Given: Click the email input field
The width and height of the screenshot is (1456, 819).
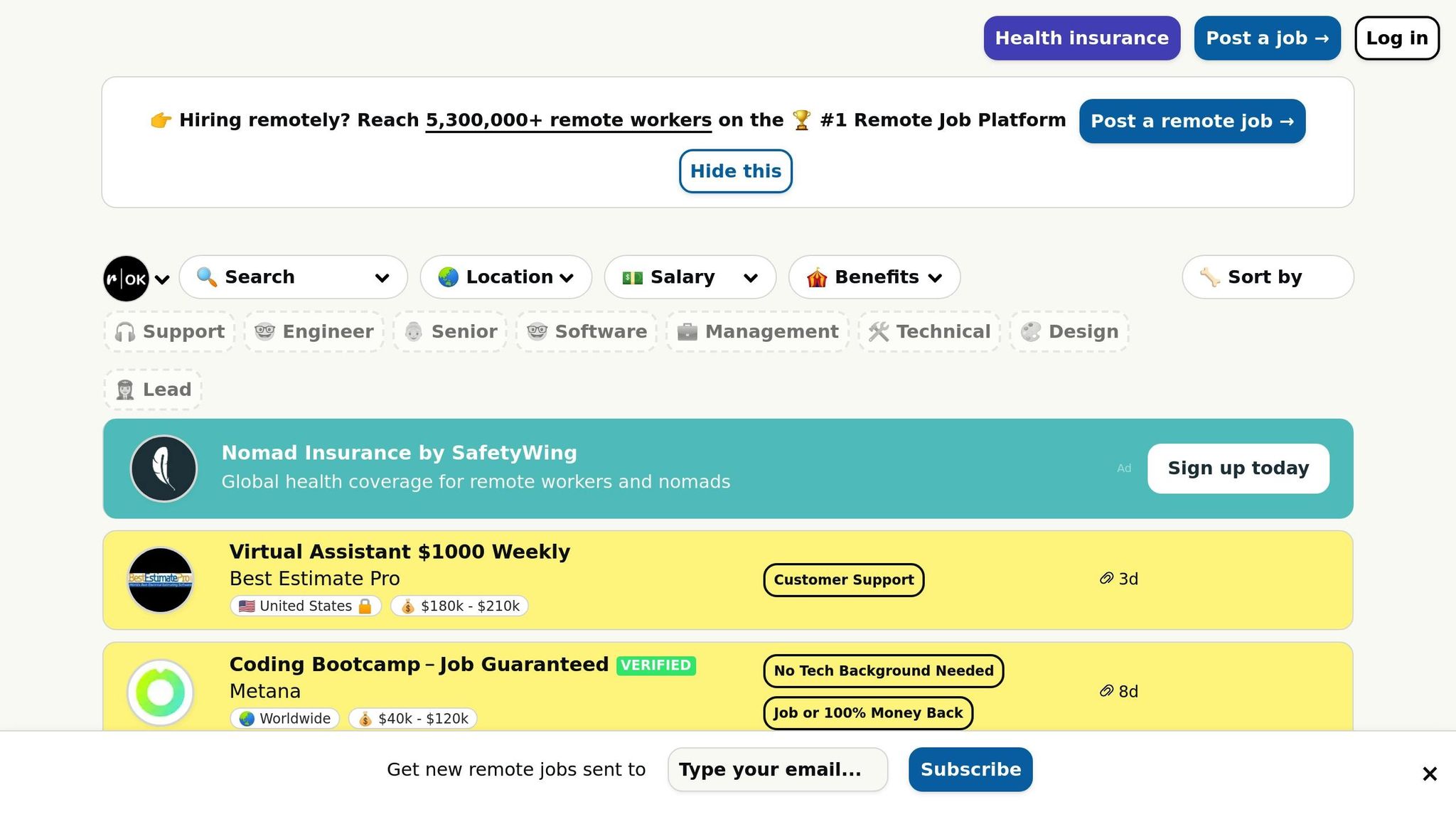Looking at the screenshot, I should (x=777, y=769).
